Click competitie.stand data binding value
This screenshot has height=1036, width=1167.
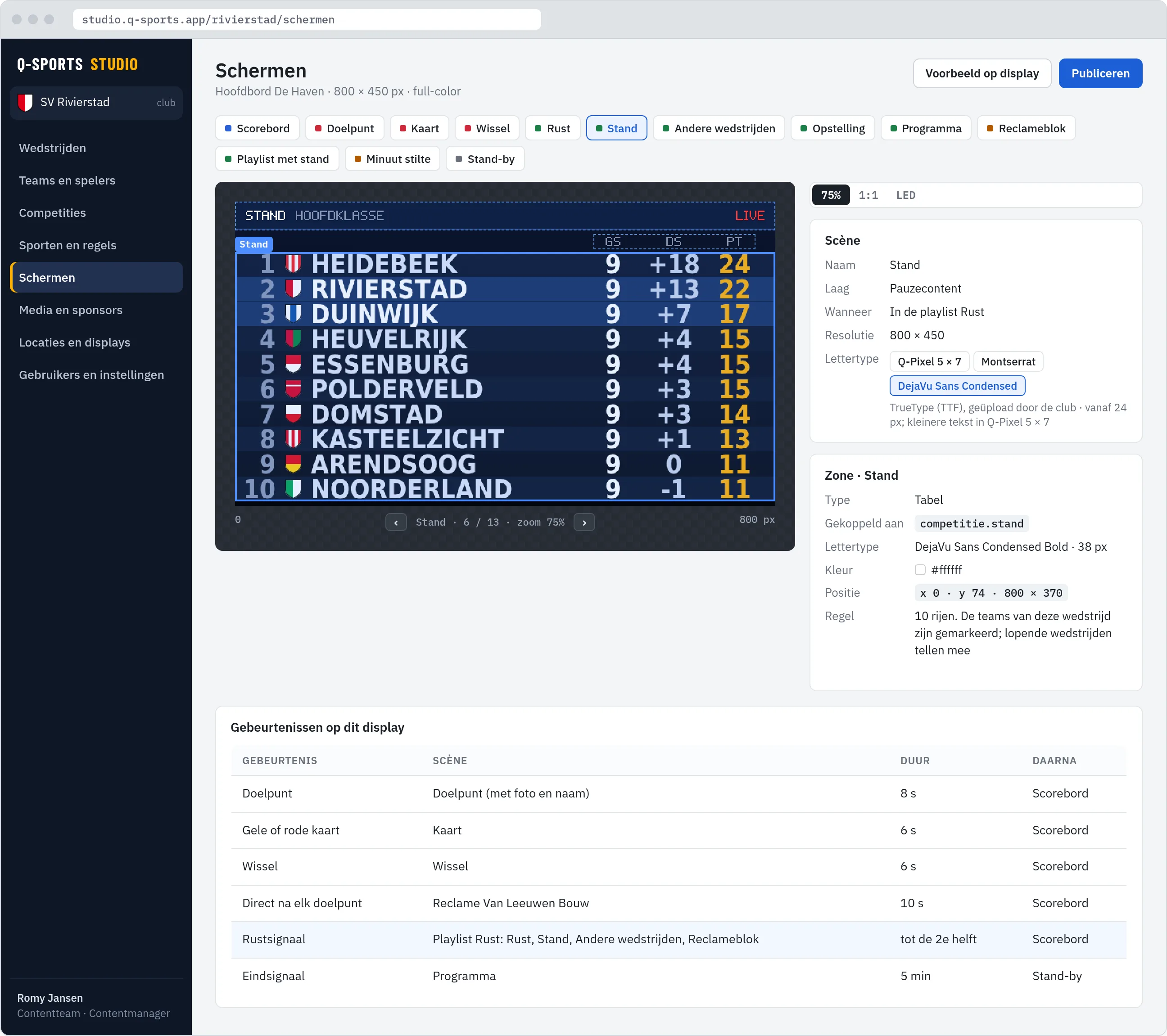pyautogui.click(x=971, y=523)
